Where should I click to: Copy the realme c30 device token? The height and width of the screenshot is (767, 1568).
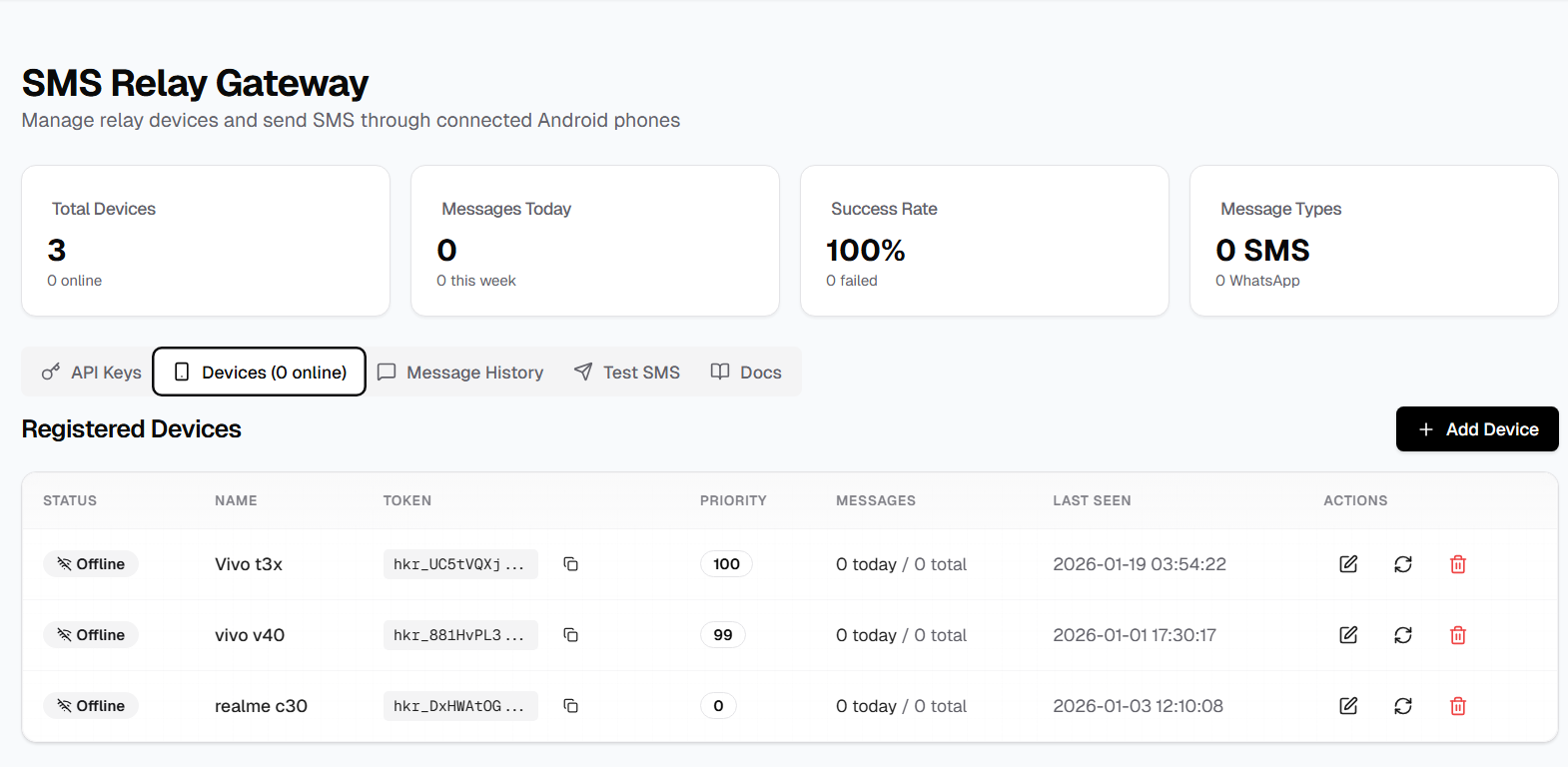point(570,706)
